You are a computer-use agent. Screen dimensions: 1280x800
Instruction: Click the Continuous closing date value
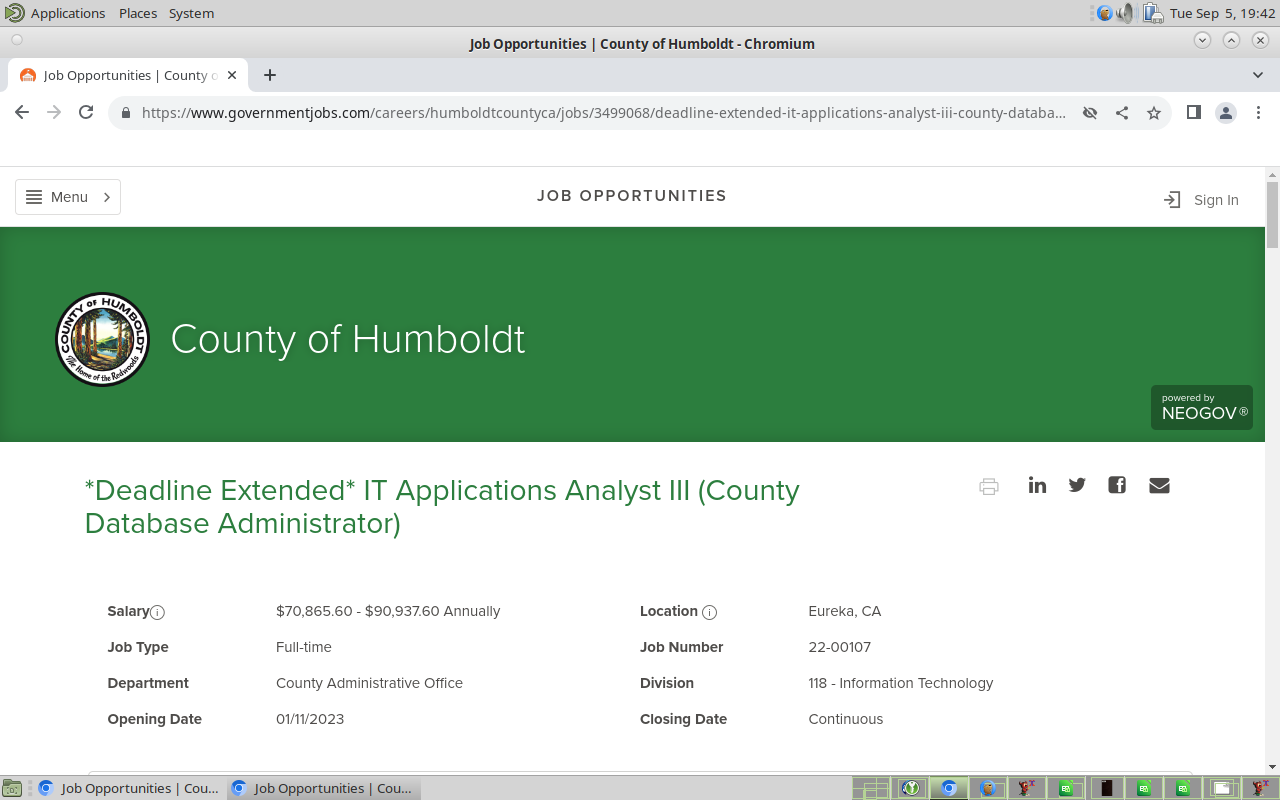pyautogui.click(x=846, y=719)
